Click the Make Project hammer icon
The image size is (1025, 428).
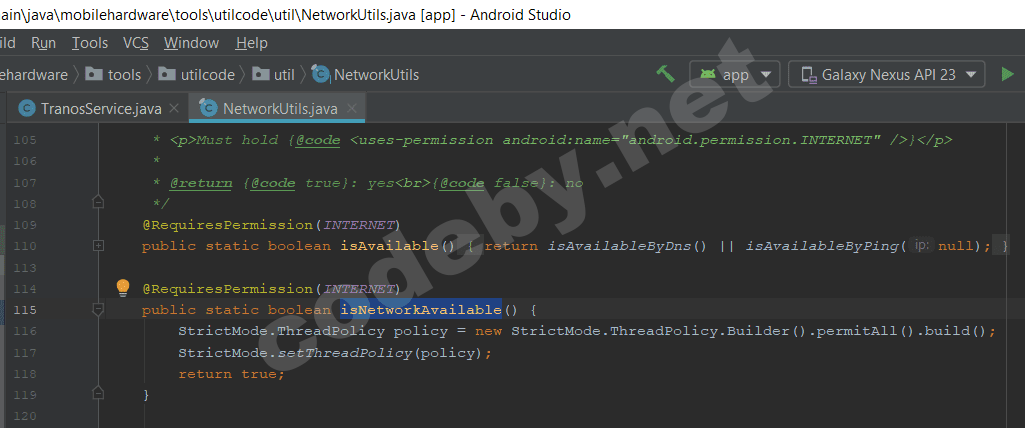[x=665, y=74]
